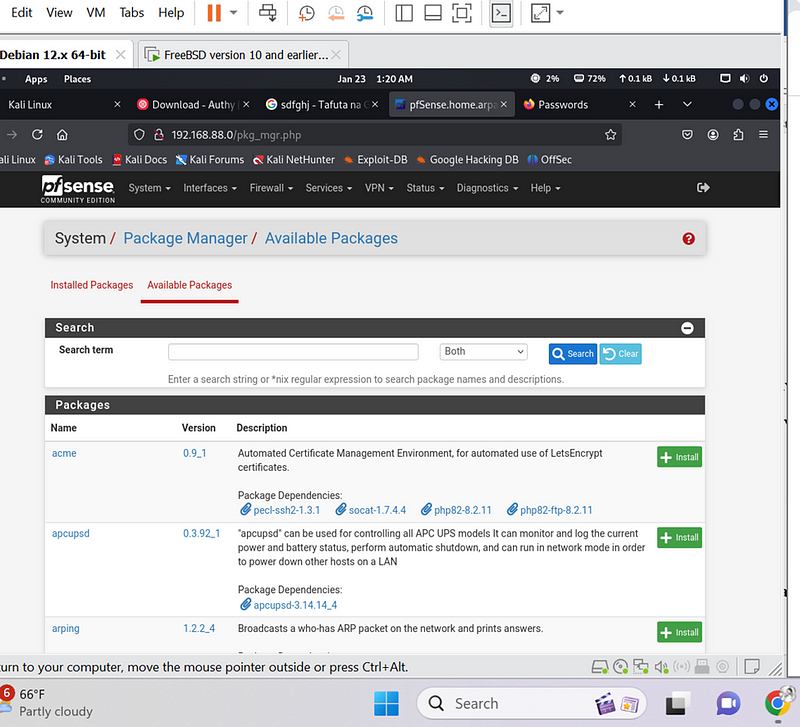Go to Firefox home page icon
The width and height of the screenshot is (800, 727).
62,135
